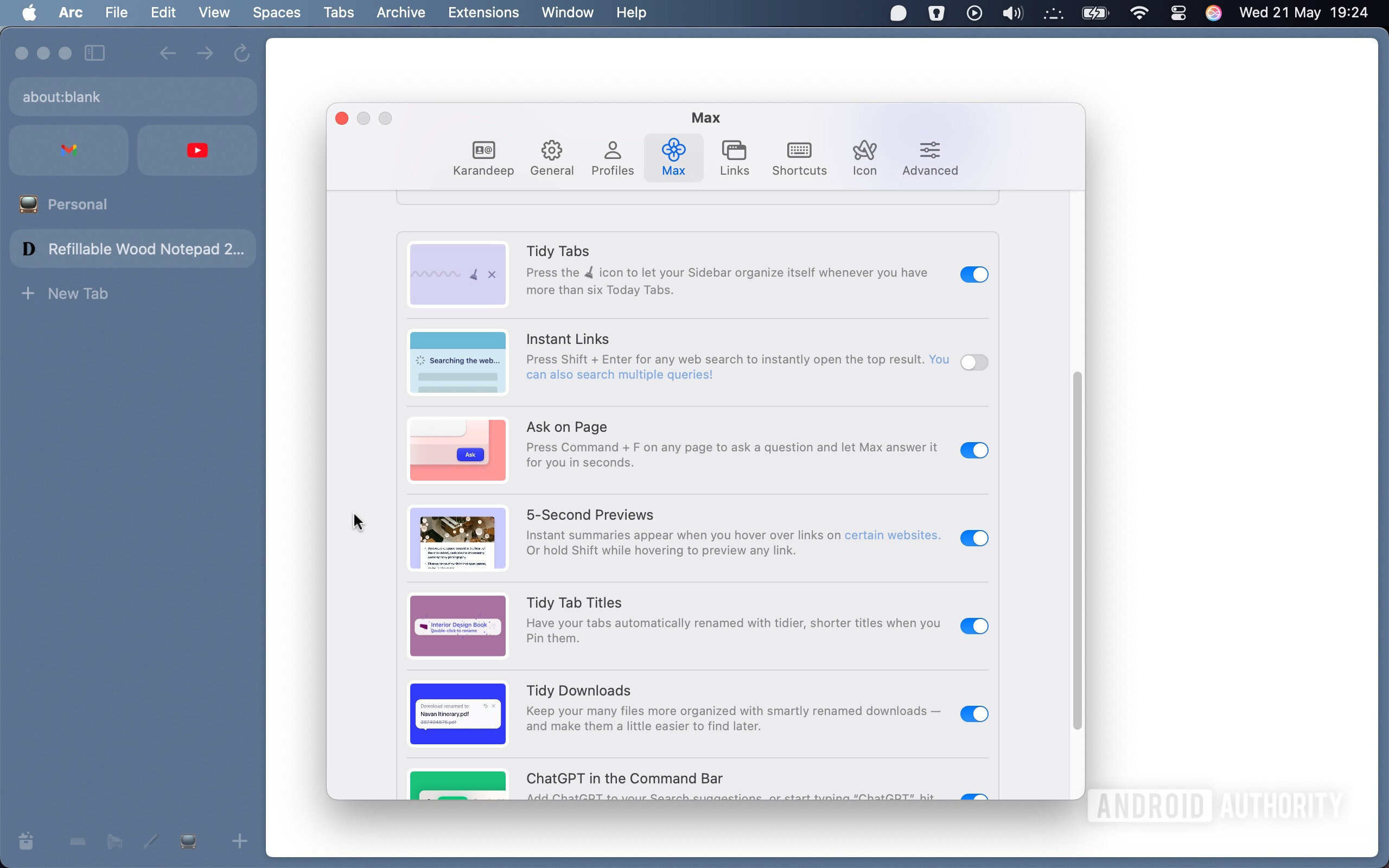Click the about:blank address field
This screenshot has width=1389, height=868.
pyautogui.click(x=132, y=97)
